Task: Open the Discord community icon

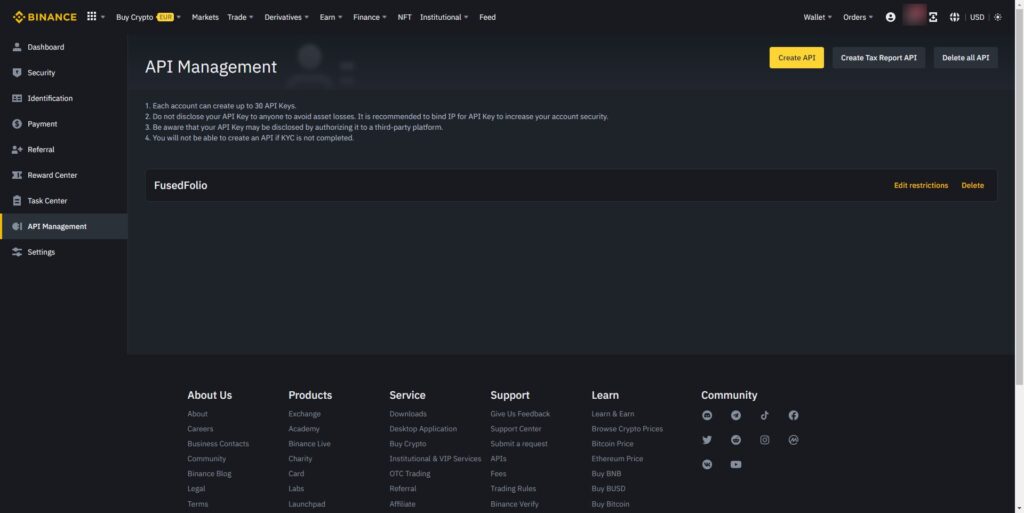Action: [707, 415]
